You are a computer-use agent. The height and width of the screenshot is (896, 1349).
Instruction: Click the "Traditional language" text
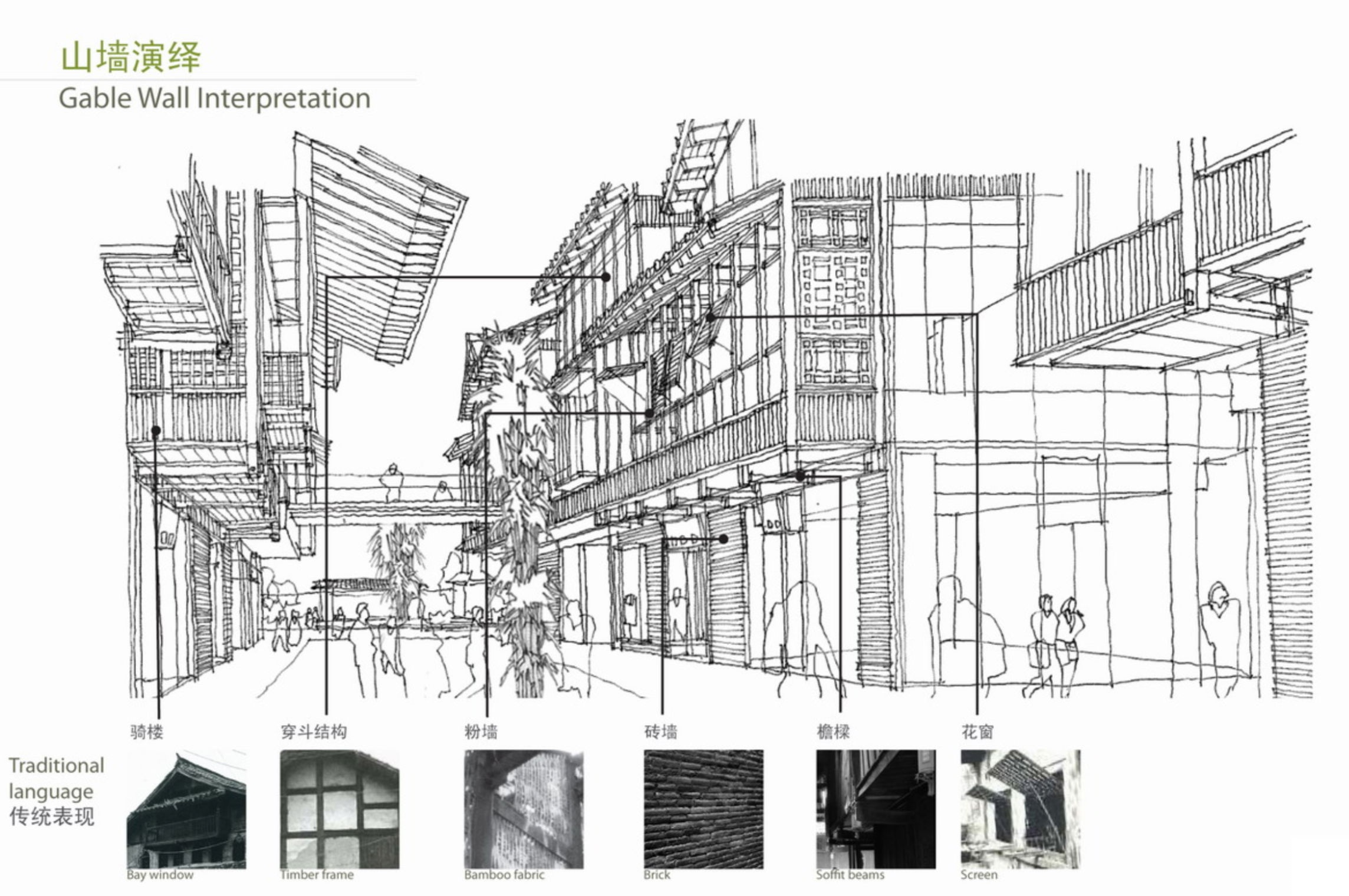[x=57, y=779]
